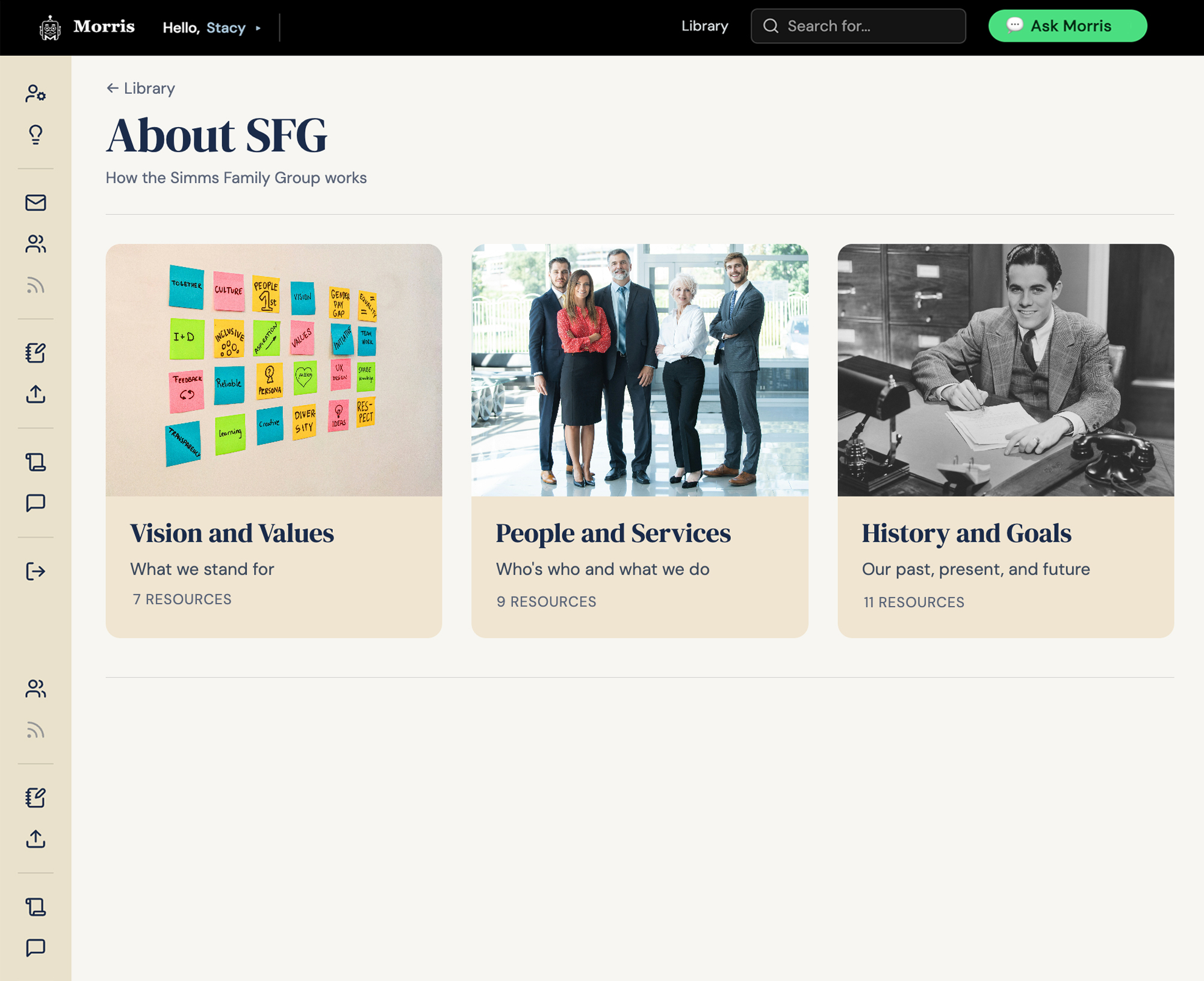
Task: Open the notepad-edit icon below the logout icon
Action: pos(36,797)
